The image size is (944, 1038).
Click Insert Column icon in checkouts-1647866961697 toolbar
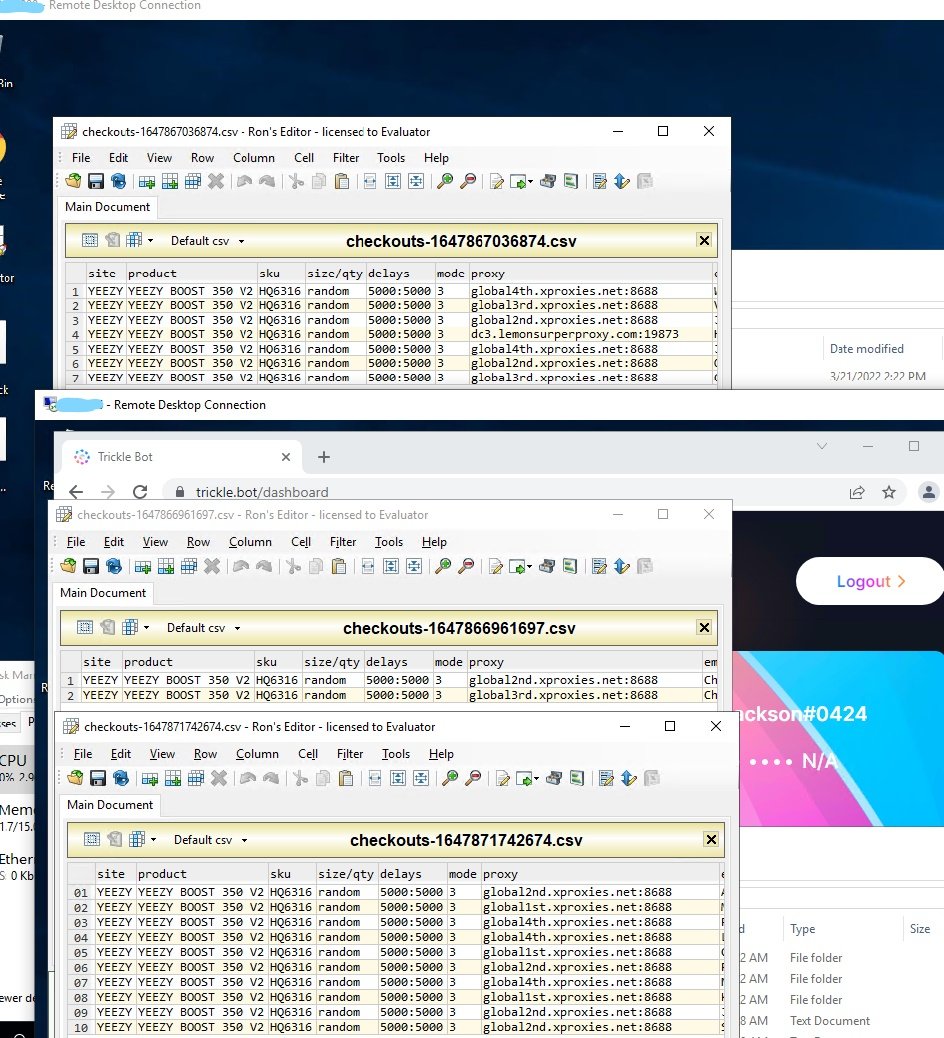point(166,566)
